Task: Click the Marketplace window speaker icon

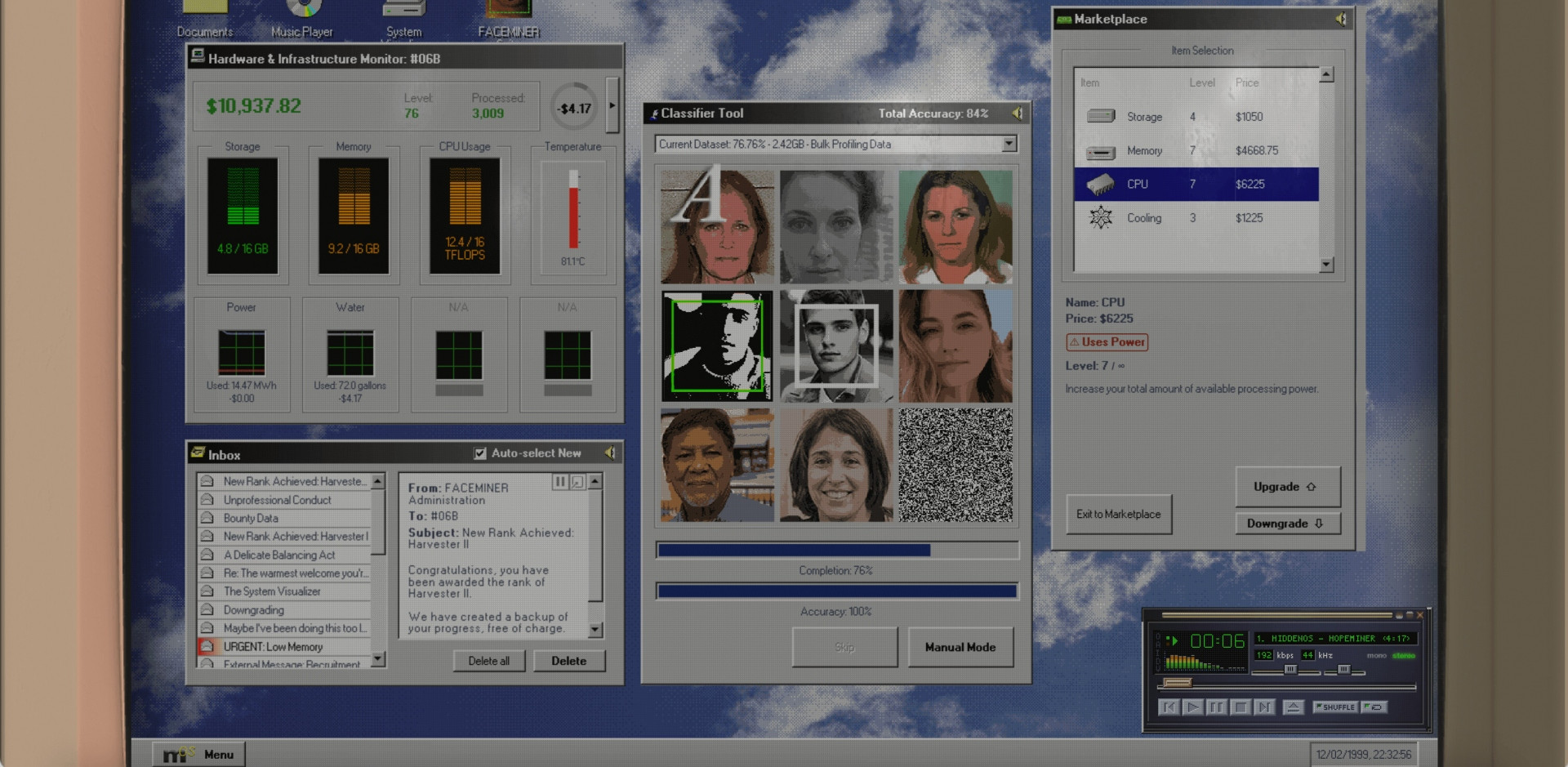Action: (x=1340, y=19)
